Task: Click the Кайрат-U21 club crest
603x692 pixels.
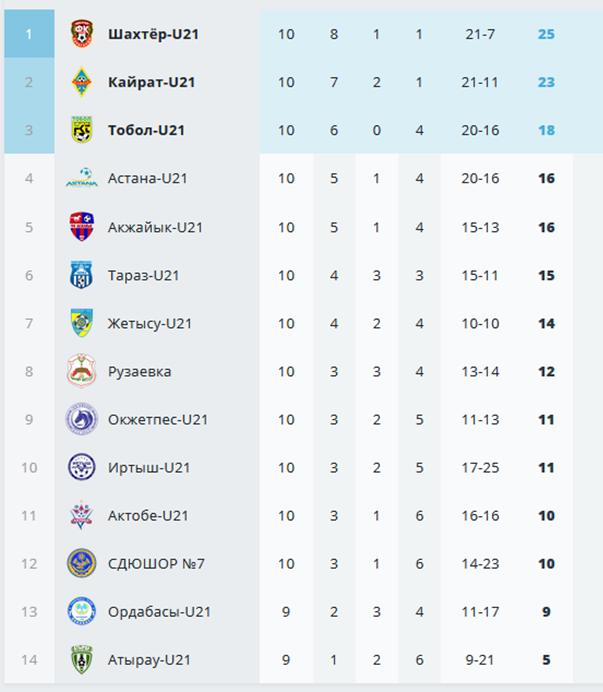Action: pyautogui.click(x=82, y=82)
